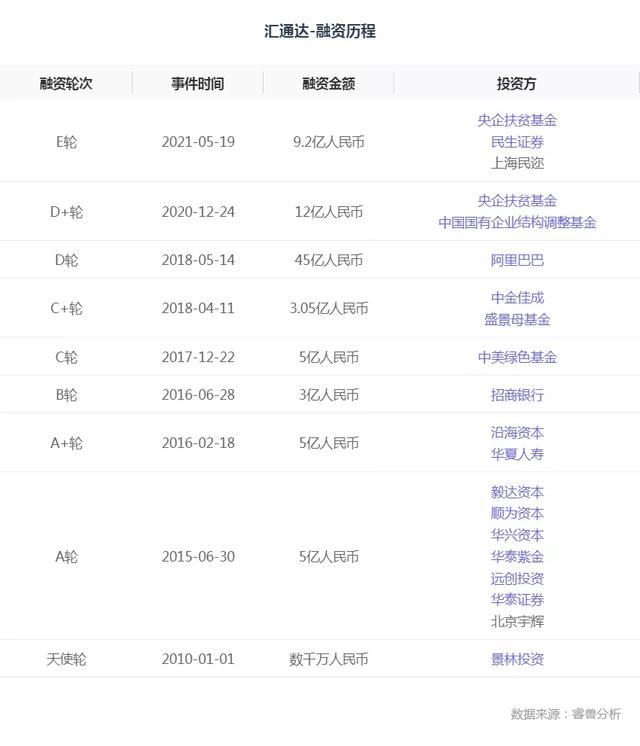
Task: Open the 招商银行 investor link
Action: pos(517,395)
